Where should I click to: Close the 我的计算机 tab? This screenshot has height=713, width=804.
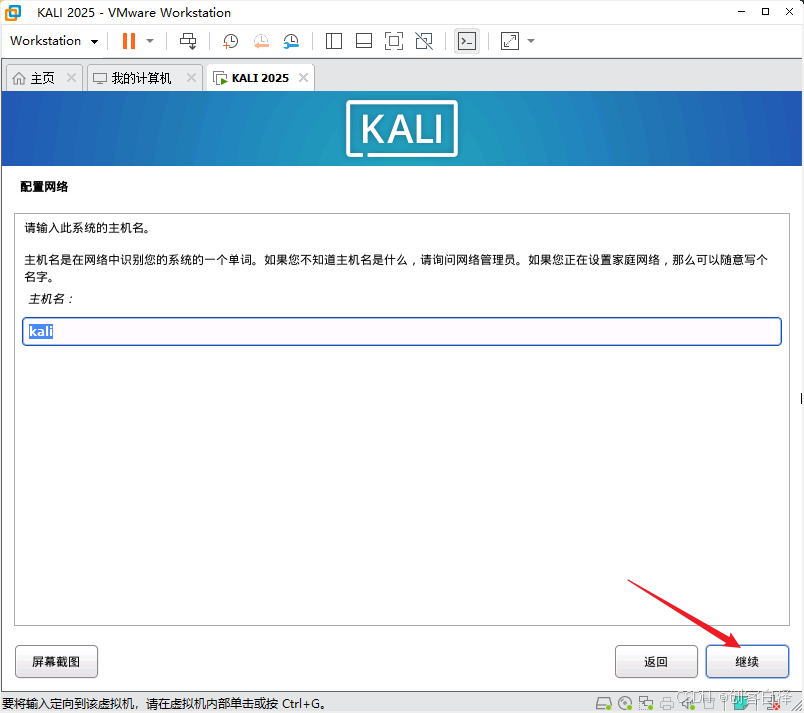click(x=191, y=77)
